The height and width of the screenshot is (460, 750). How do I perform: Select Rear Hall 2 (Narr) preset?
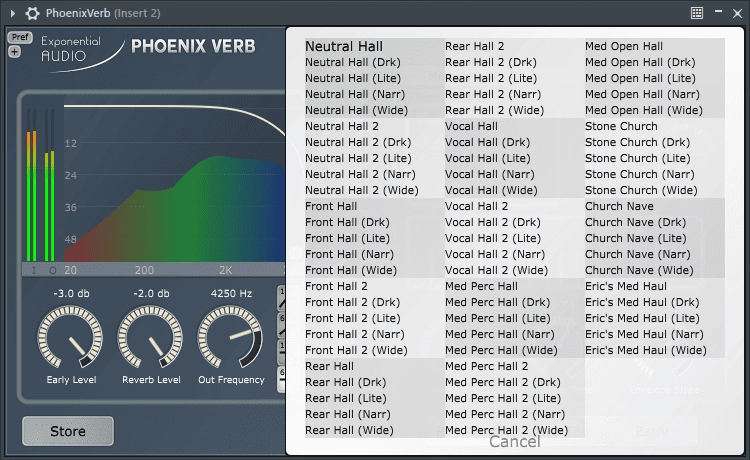pyautogui.click(x=493, y=94)
